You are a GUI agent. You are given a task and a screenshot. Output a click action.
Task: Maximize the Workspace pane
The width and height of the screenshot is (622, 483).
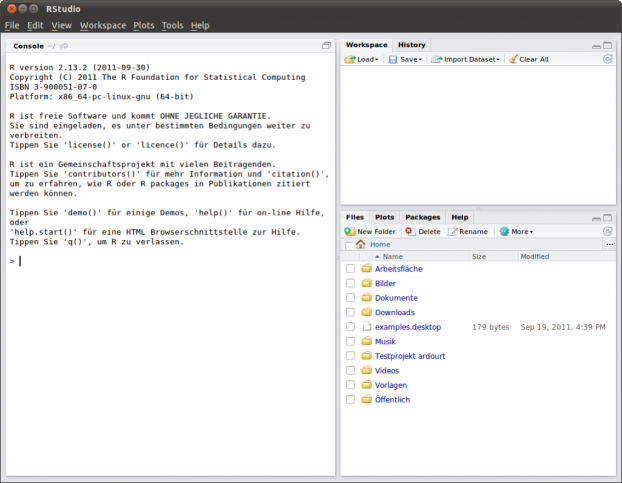pos(608,46)
